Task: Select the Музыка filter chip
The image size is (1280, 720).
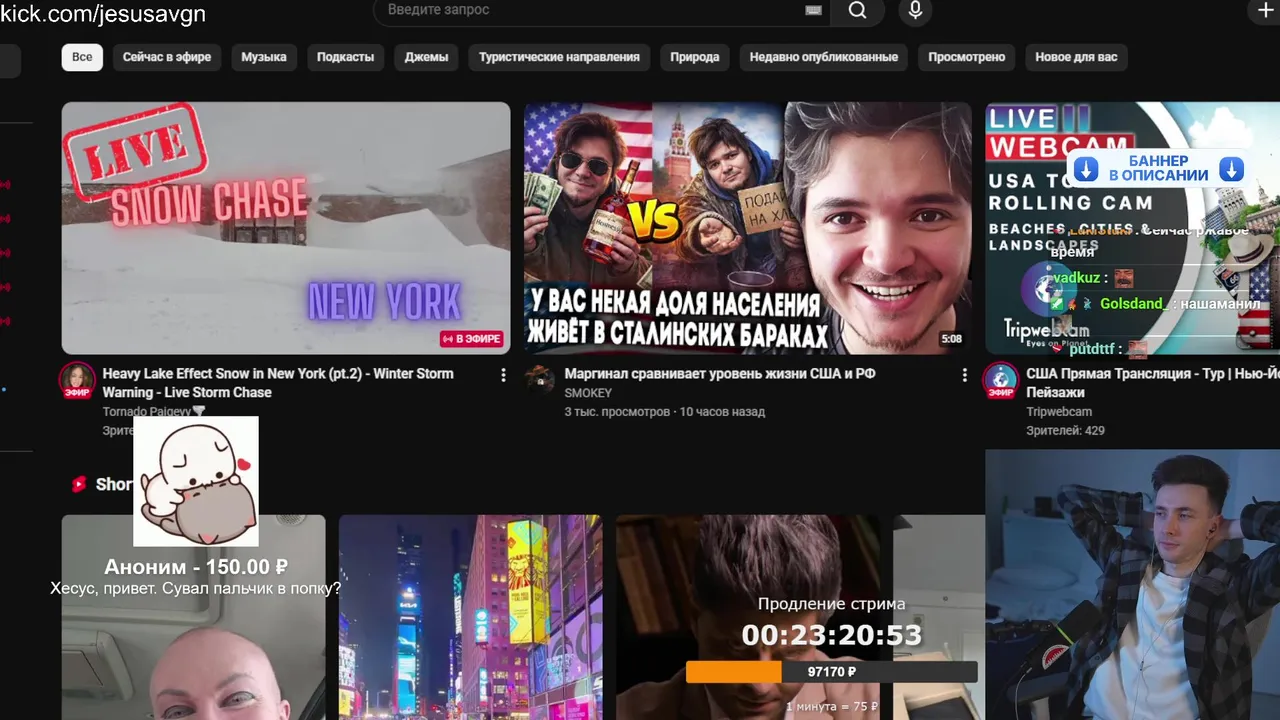Action: click(x=264, y=57)
